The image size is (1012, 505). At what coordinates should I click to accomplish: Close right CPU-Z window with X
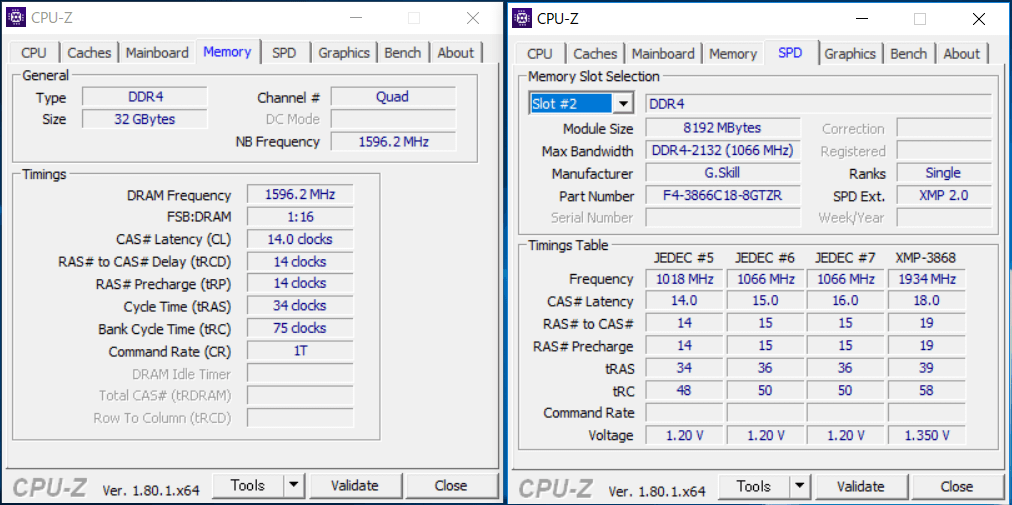point(978,19)
